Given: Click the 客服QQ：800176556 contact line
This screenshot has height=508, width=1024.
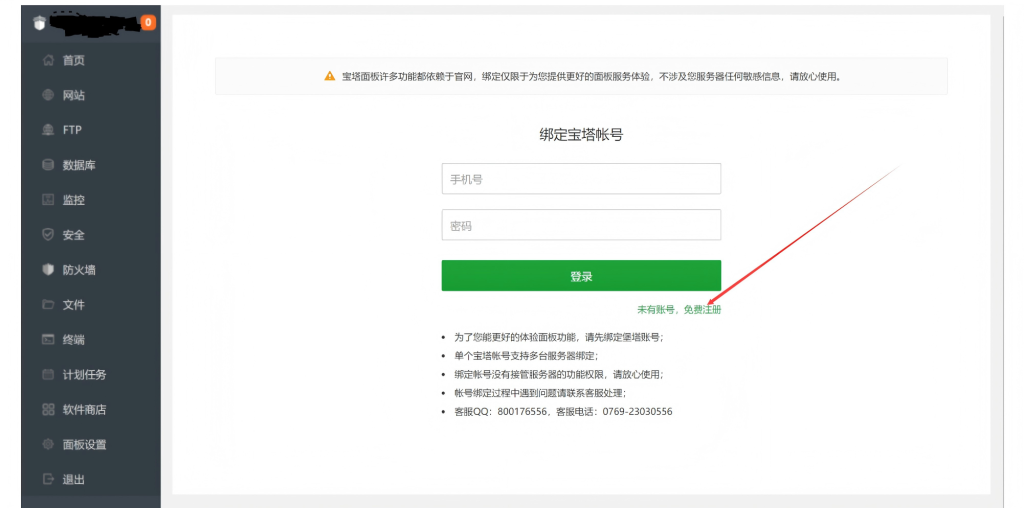Looking at the screenshot, I should 564,412.
